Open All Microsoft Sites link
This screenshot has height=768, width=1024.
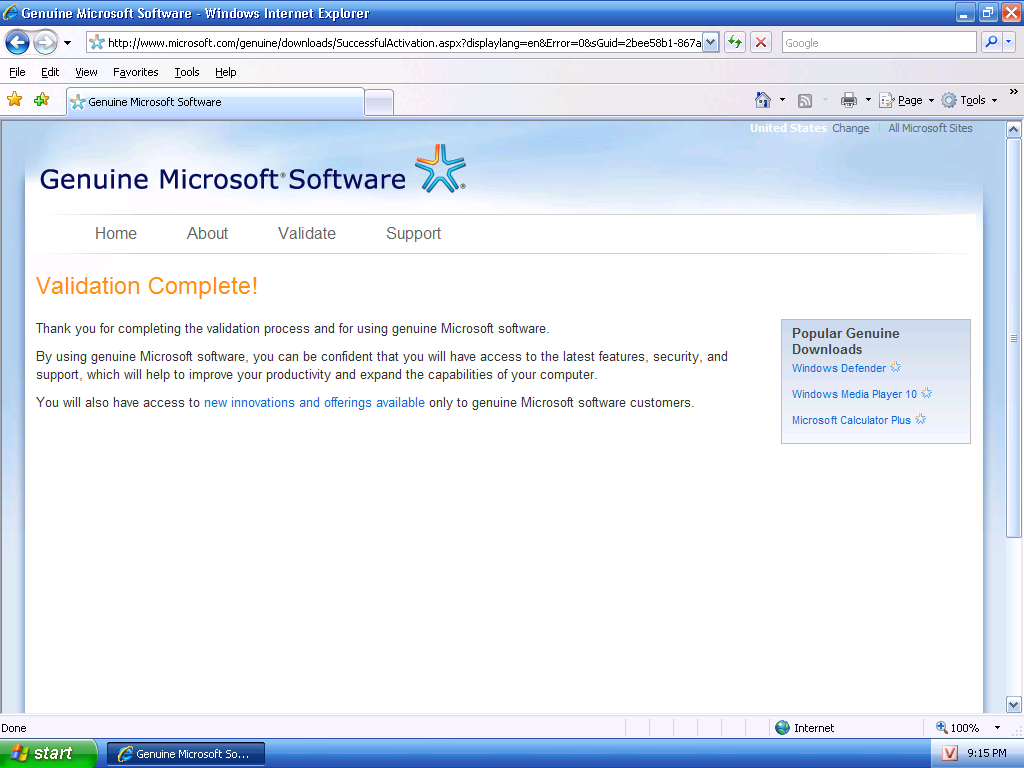[x=930, y=128]
